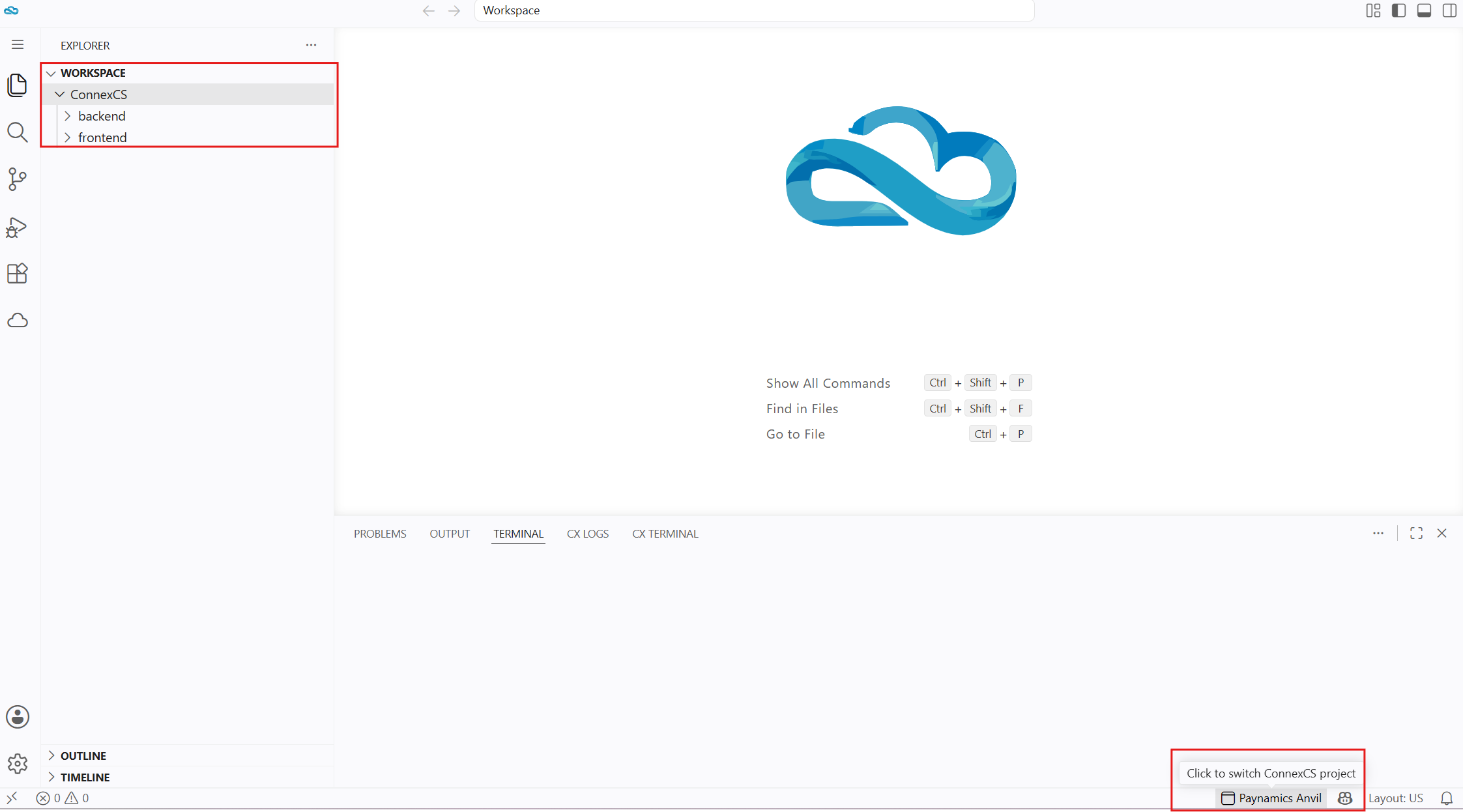Click the Layout: US status item
Screen dimensions: 1463x812
point(1395,798)
